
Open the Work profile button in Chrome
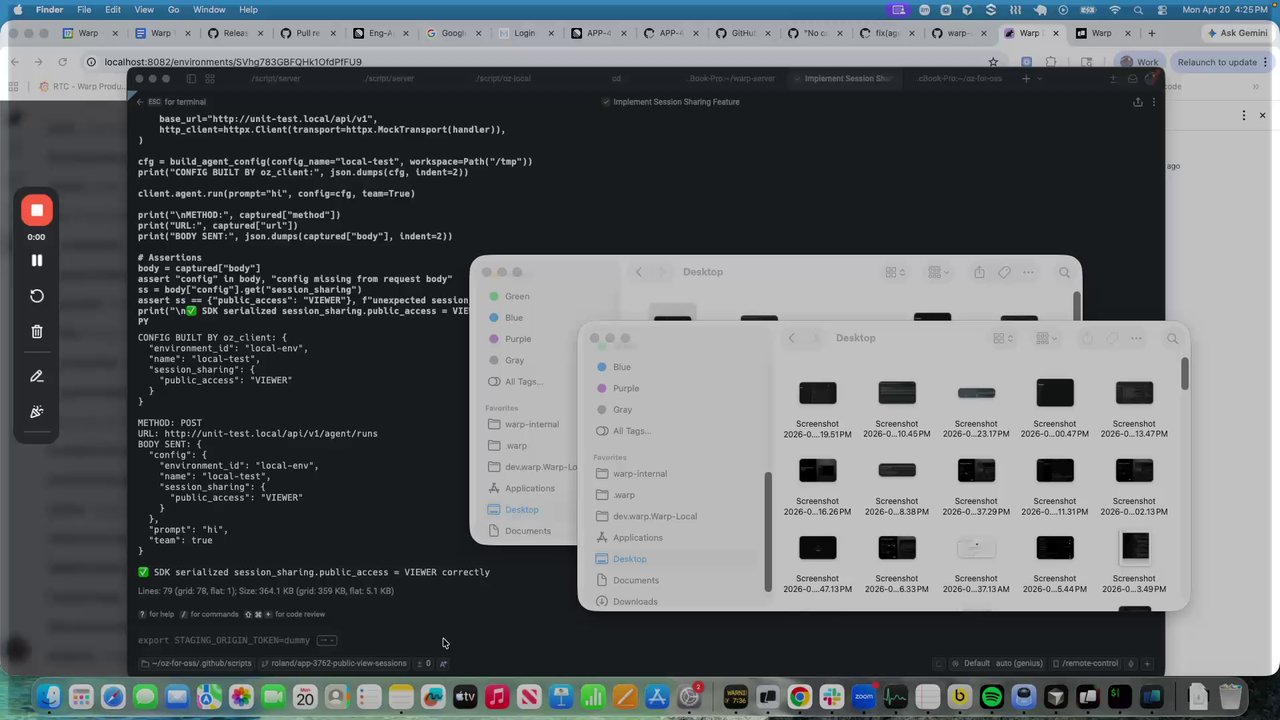click(1139, 62)
